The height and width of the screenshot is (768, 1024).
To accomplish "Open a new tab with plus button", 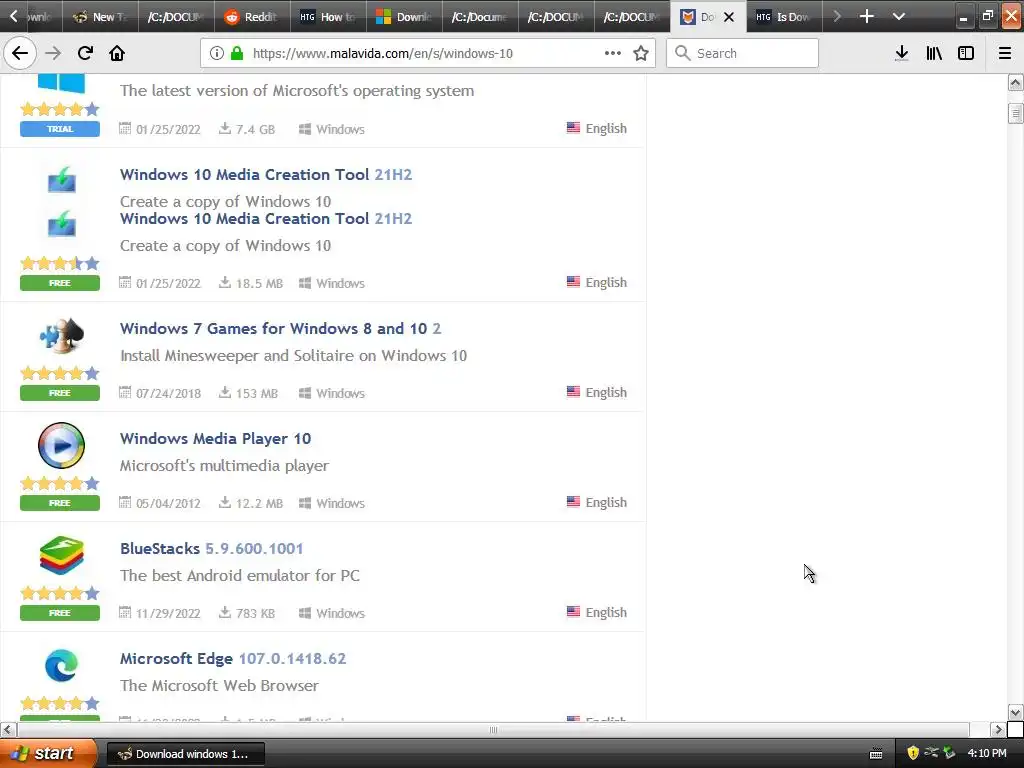I will coord(867,16).
